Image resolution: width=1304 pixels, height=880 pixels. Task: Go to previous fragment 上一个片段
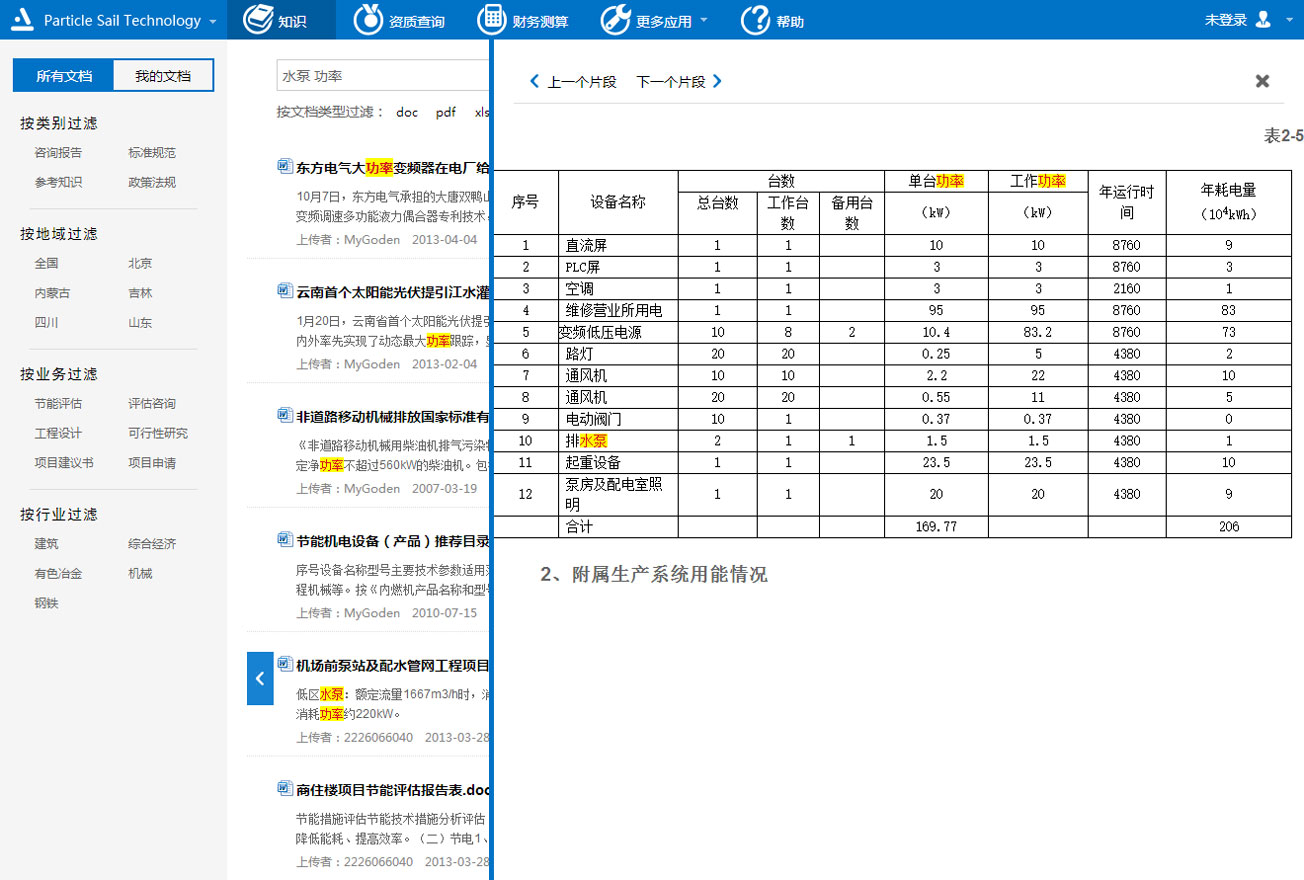[x=573, y=82]
